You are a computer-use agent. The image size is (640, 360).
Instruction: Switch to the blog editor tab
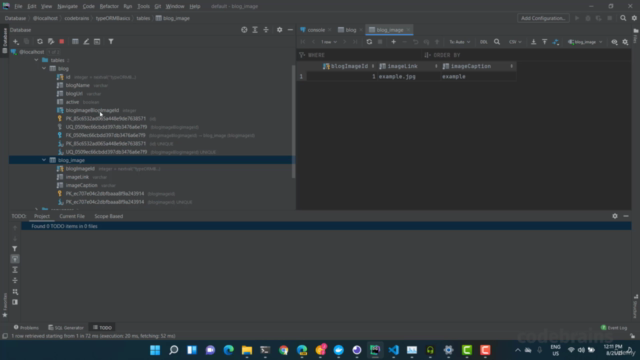click(x=351, y=30)
